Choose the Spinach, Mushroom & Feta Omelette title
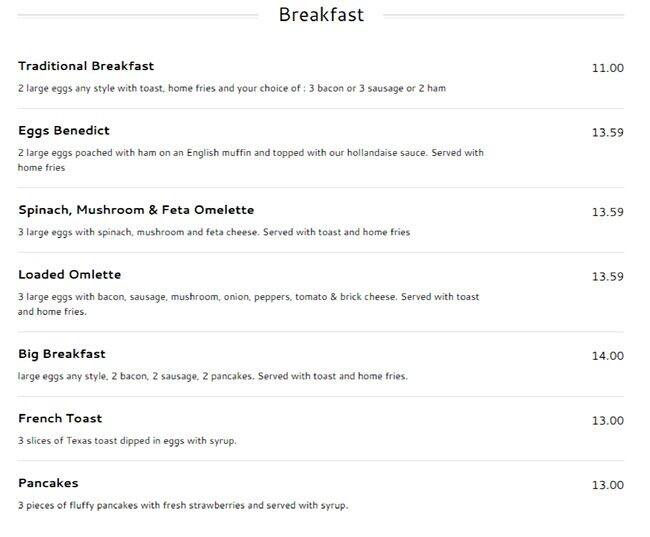Viewport: 650px width, 537px height. coord(136,210)
